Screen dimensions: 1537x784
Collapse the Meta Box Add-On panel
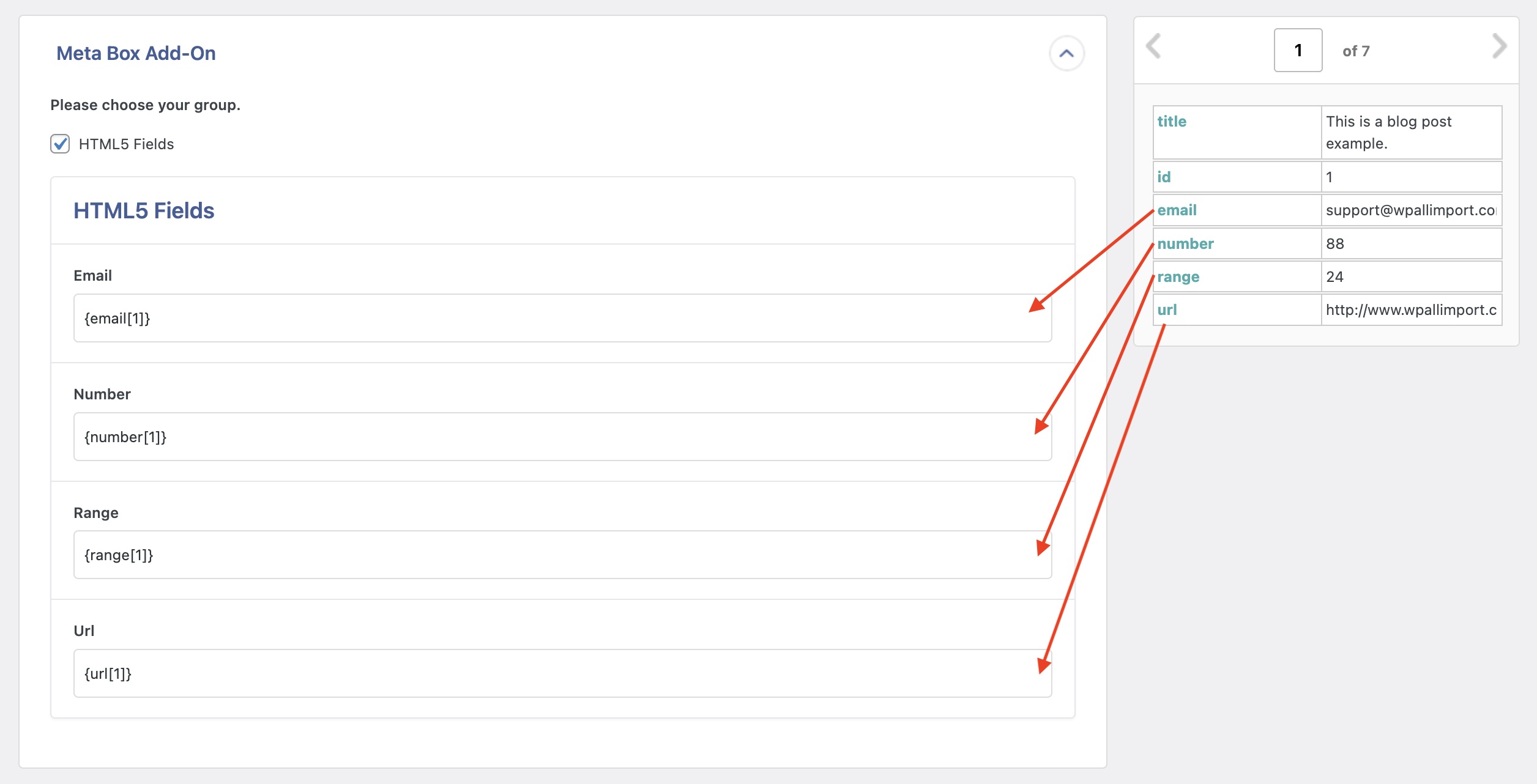click(1066, 54)
